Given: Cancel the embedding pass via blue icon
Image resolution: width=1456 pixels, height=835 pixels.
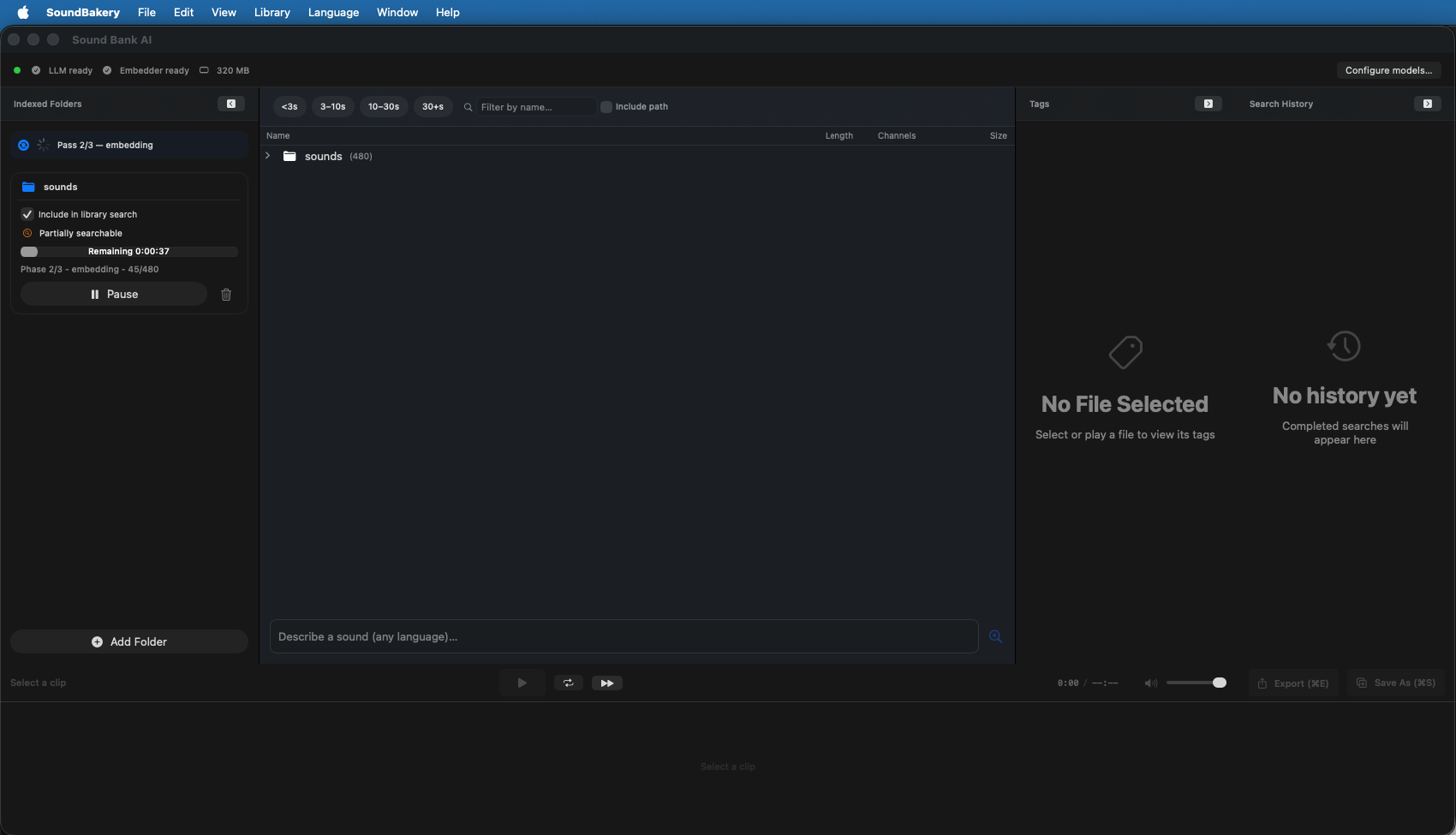Looking at the screenshot, I should (23, 146).
